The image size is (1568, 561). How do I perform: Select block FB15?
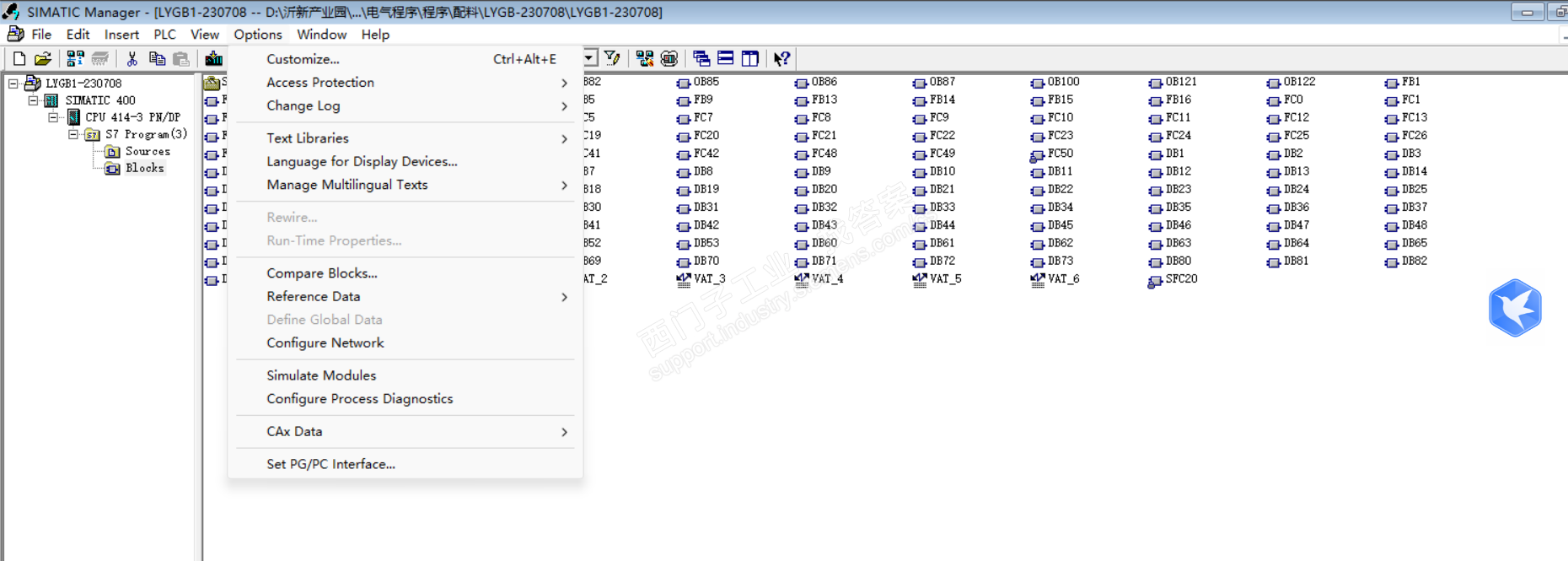click(1051, 100)
